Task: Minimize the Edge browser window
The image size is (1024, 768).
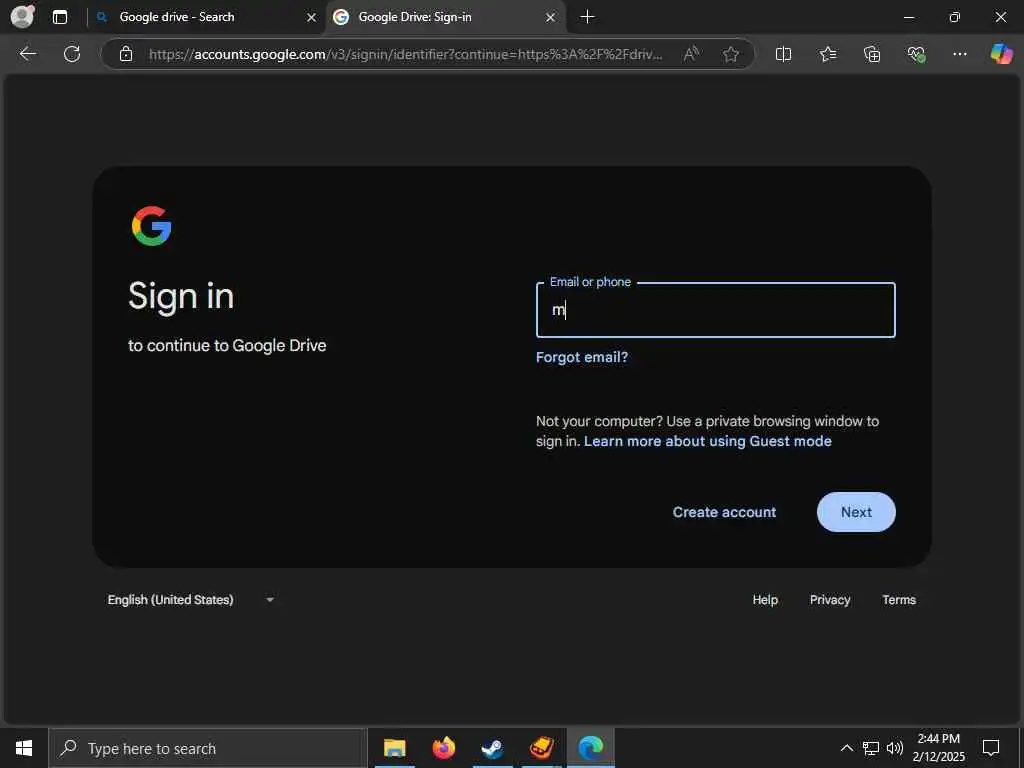Action: (909, 17)
